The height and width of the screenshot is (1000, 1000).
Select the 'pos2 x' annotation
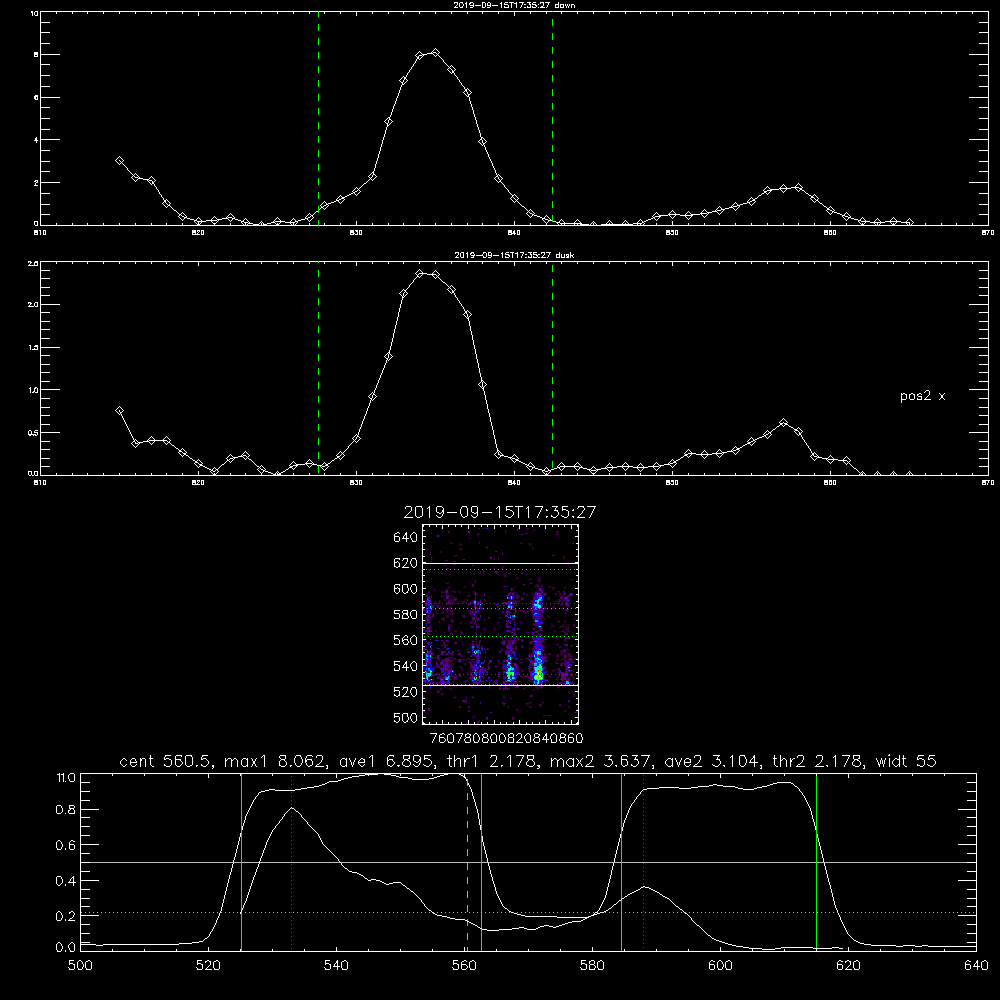click(x=922, y=396)
